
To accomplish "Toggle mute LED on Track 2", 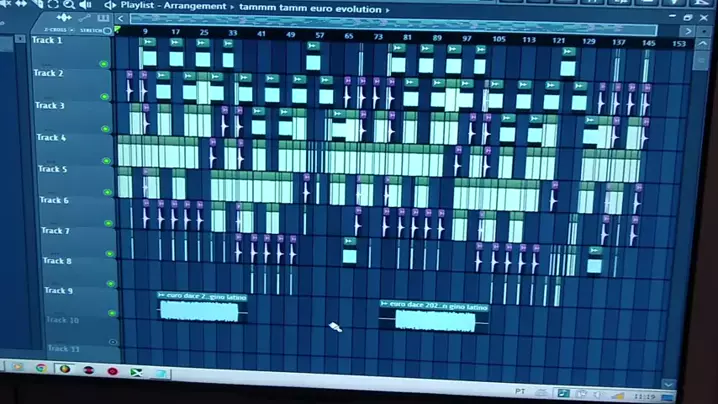I will click(105, 97).
